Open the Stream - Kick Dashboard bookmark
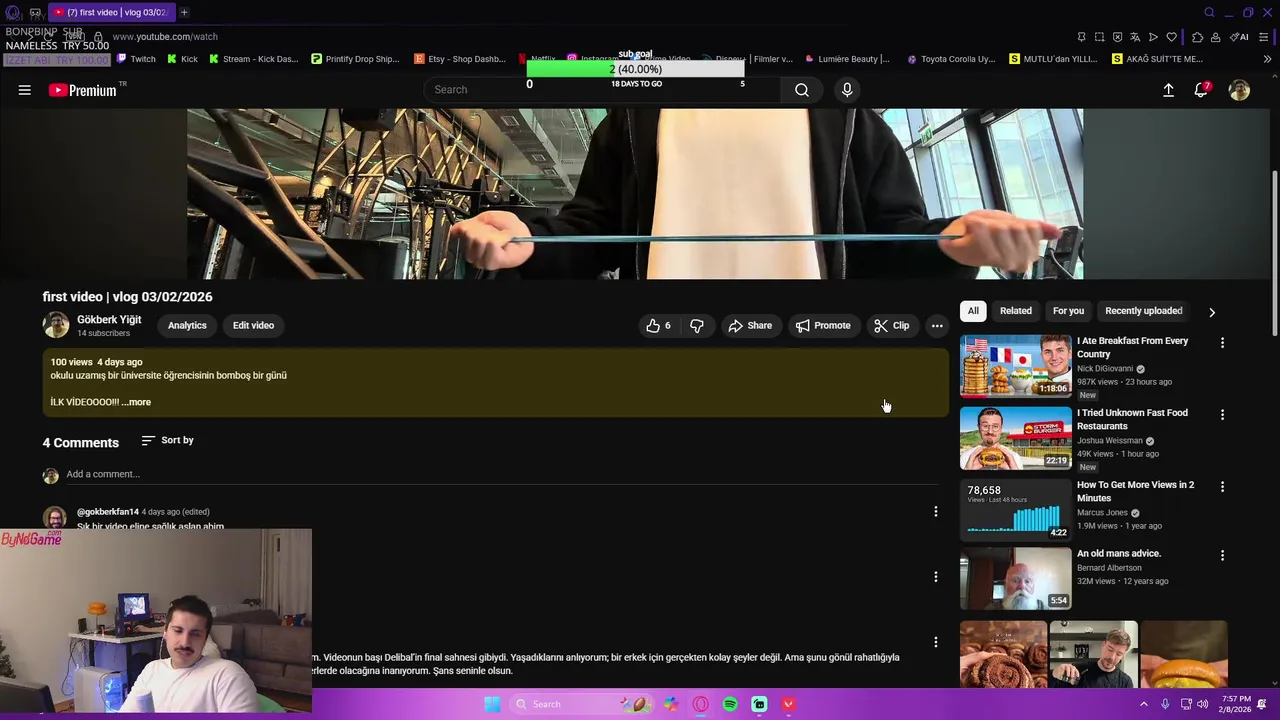 pos(253,59)
